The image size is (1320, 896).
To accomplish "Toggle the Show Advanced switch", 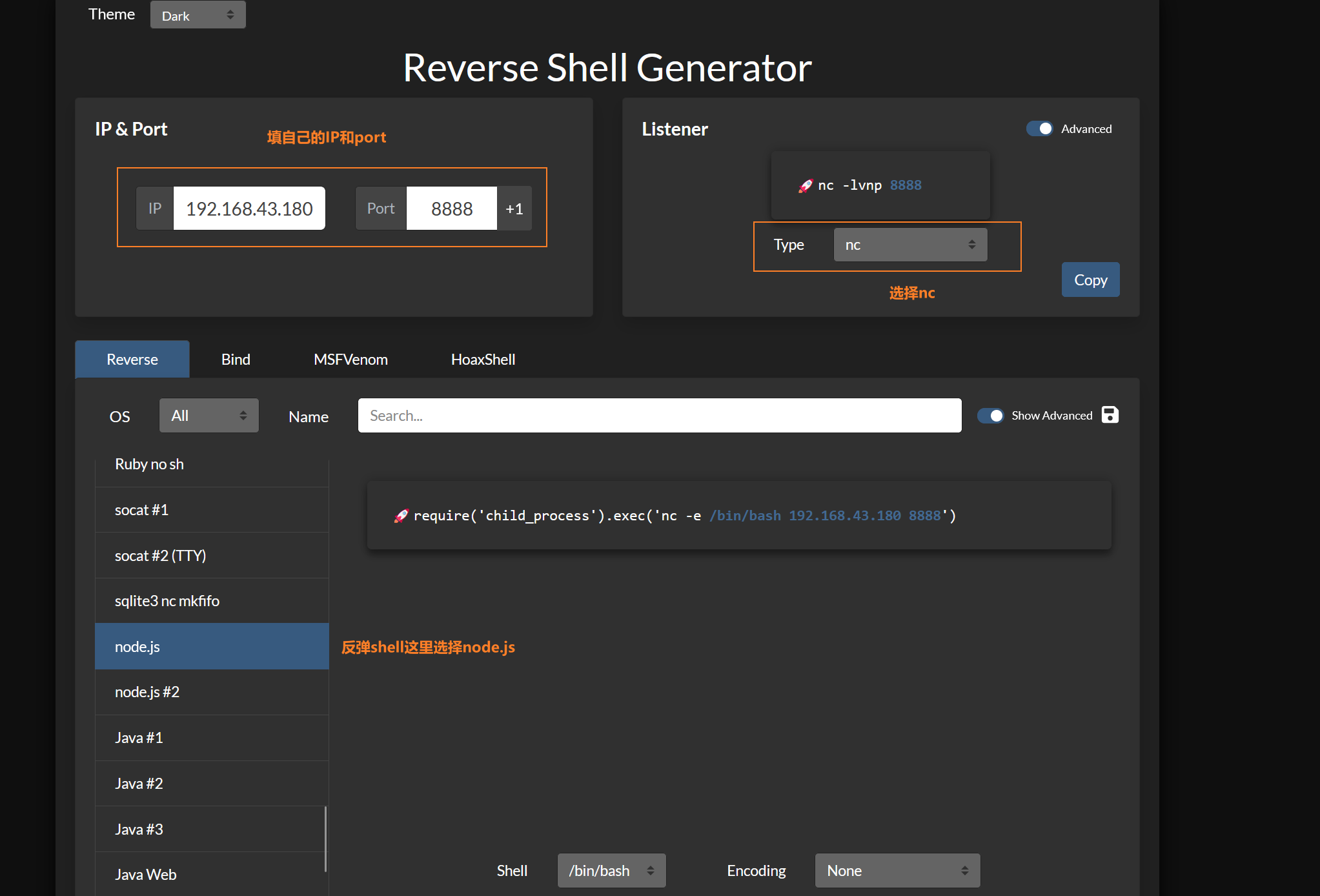I will click(990, 416).
